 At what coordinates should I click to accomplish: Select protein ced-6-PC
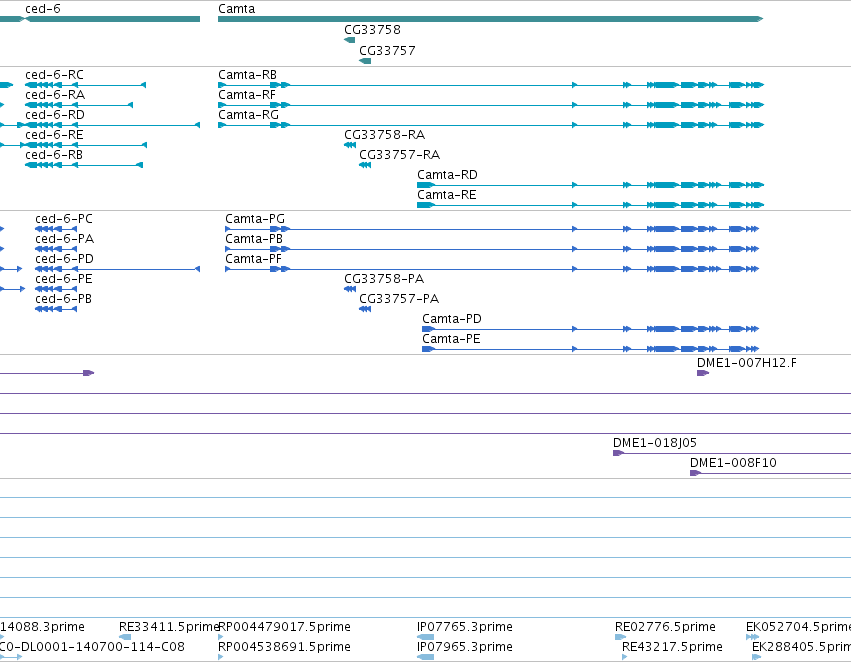point(64,219)
